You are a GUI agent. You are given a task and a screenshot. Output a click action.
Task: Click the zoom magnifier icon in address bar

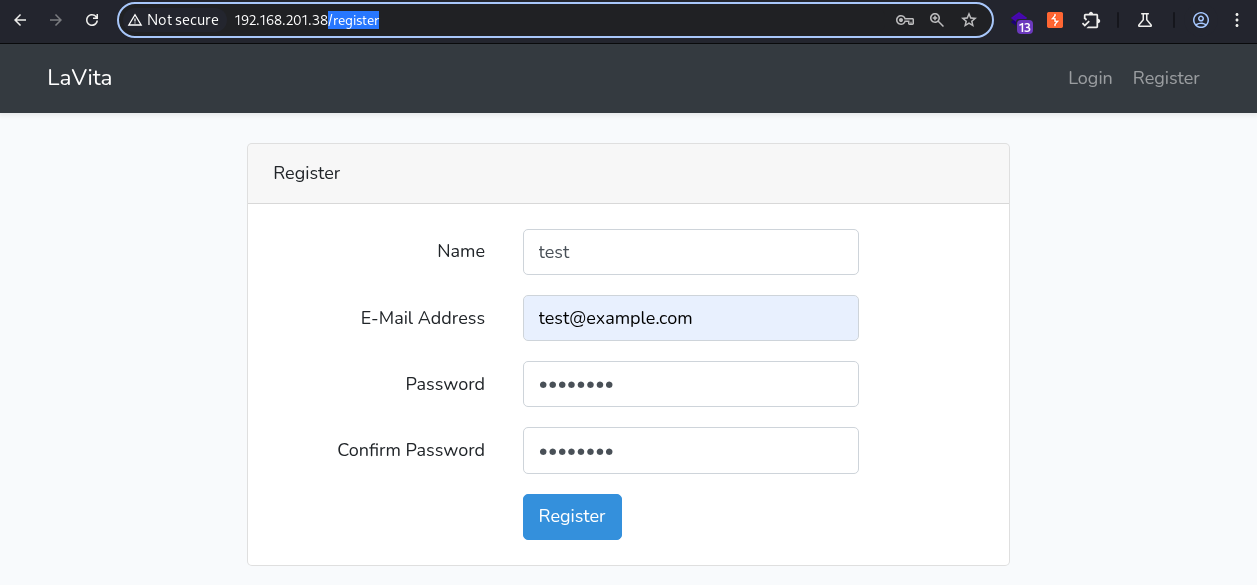(937, 20)
